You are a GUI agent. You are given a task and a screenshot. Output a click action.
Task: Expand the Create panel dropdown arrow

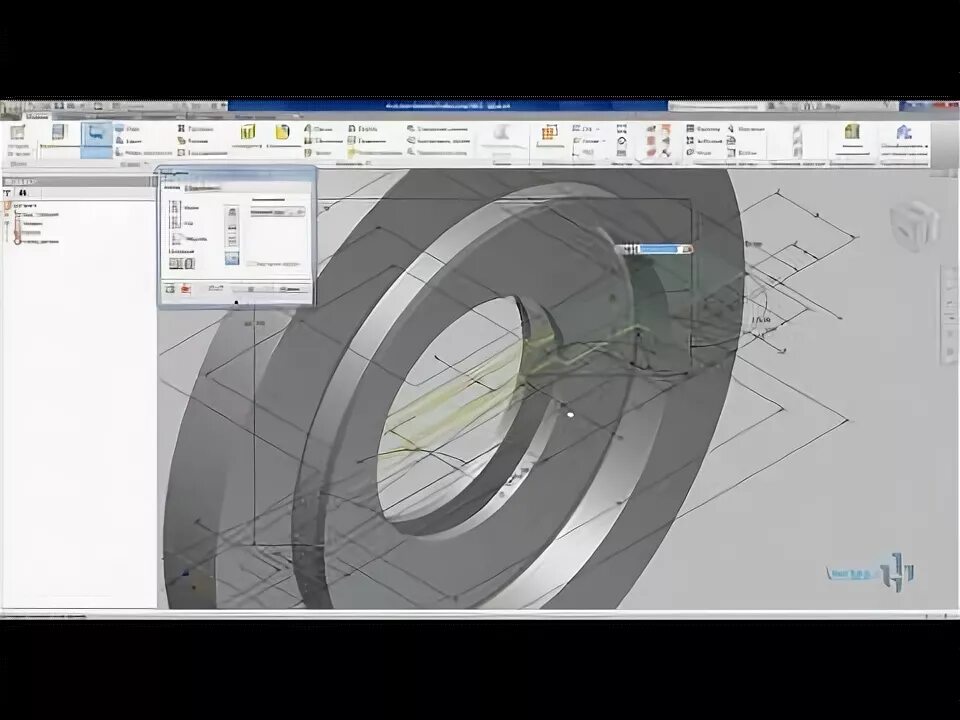click(147, 164)
